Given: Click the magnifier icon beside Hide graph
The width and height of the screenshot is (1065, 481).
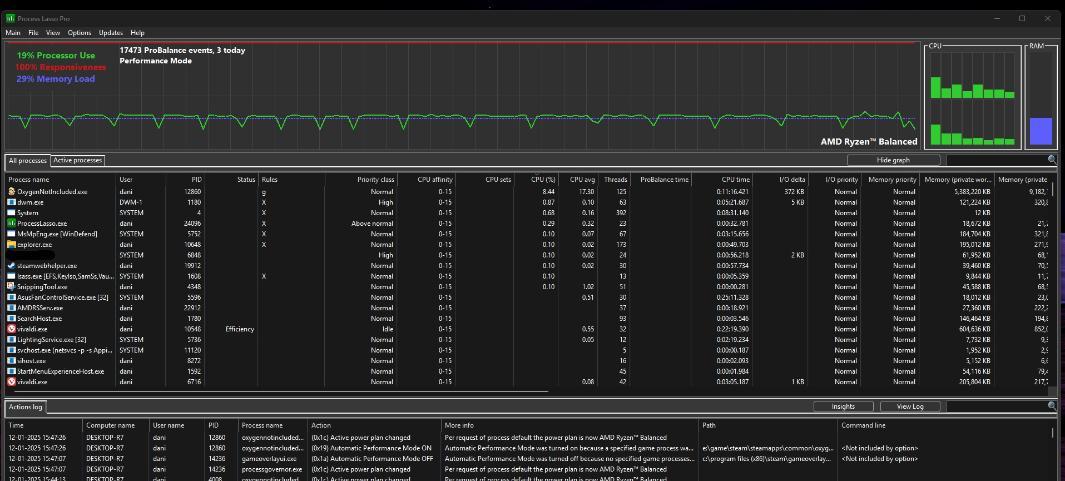Looking at the screenshot, I should [1052, 160].
